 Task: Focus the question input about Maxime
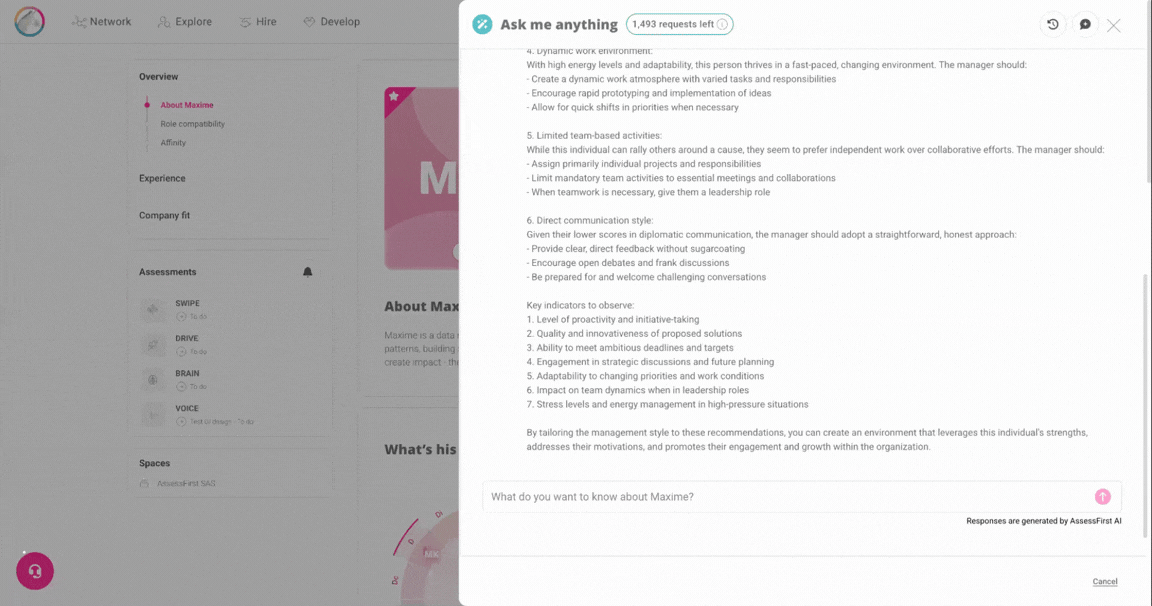pos(785,497)
